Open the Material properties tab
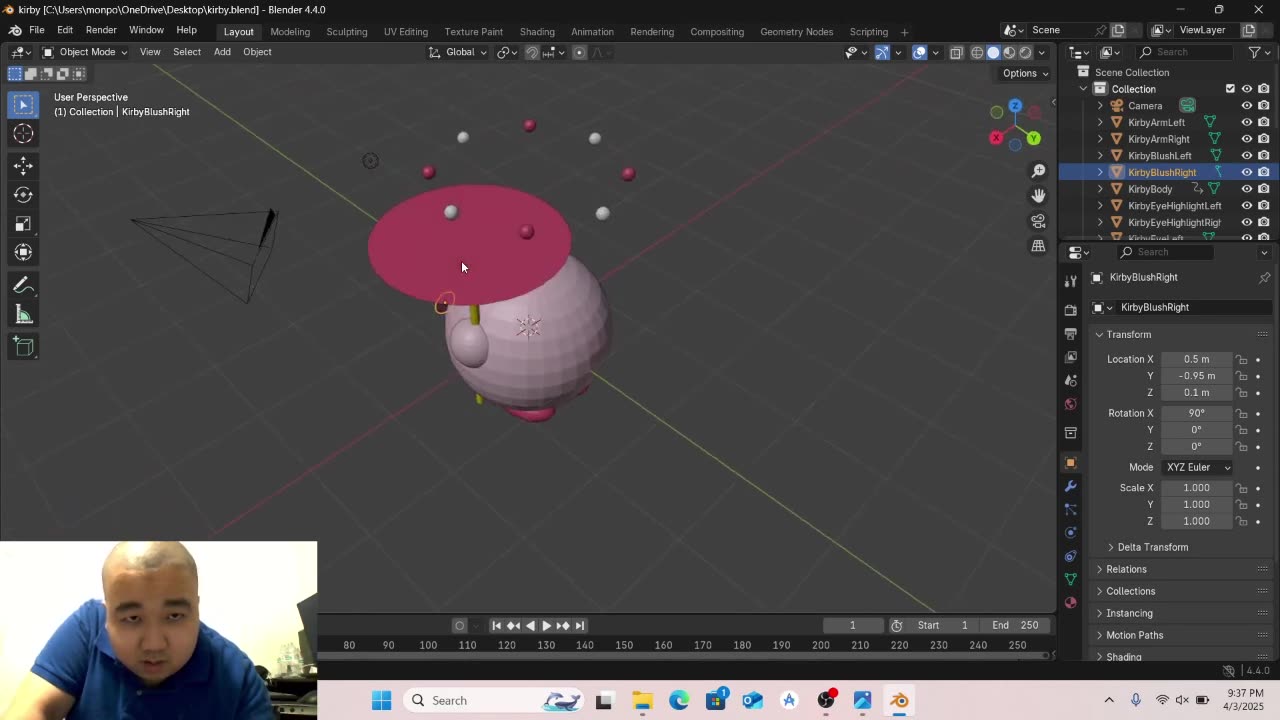 click(x=1071, y=602)
